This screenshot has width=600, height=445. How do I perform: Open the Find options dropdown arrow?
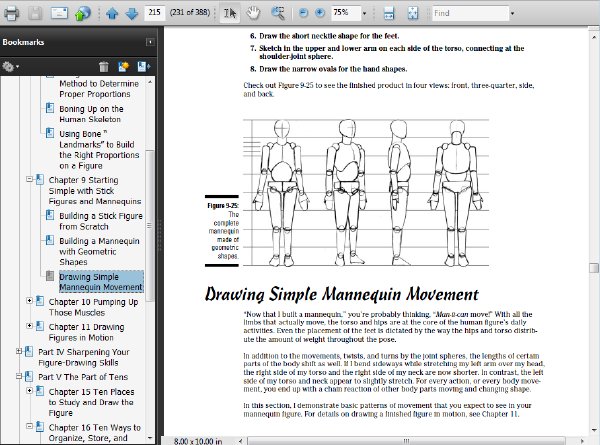pos(512,14)
